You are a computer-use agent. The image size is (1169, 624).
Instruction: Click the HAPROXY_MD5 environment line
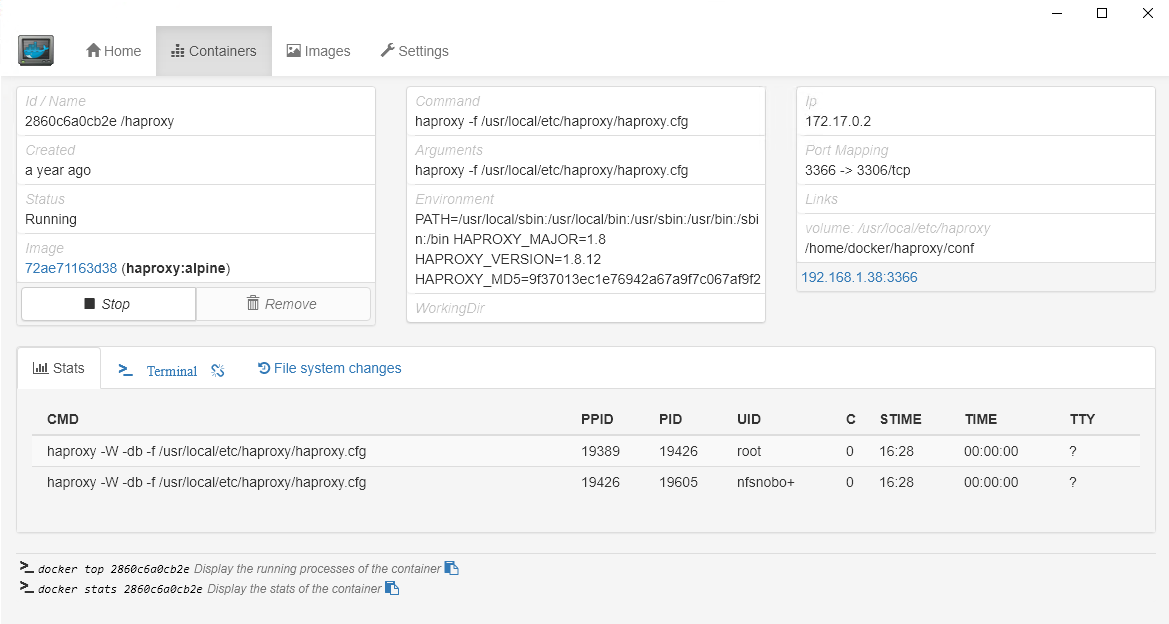587,280
